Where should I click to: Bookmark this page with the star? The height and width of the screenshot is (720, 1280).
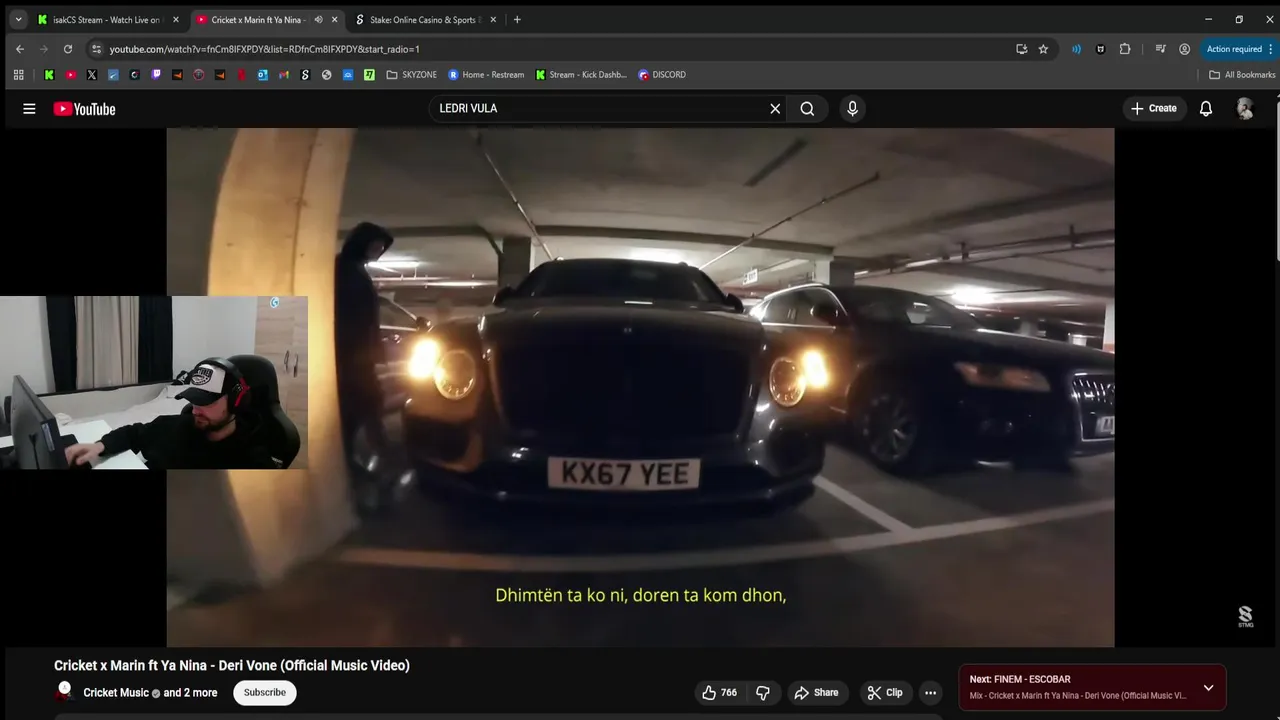pos(1043,49)
